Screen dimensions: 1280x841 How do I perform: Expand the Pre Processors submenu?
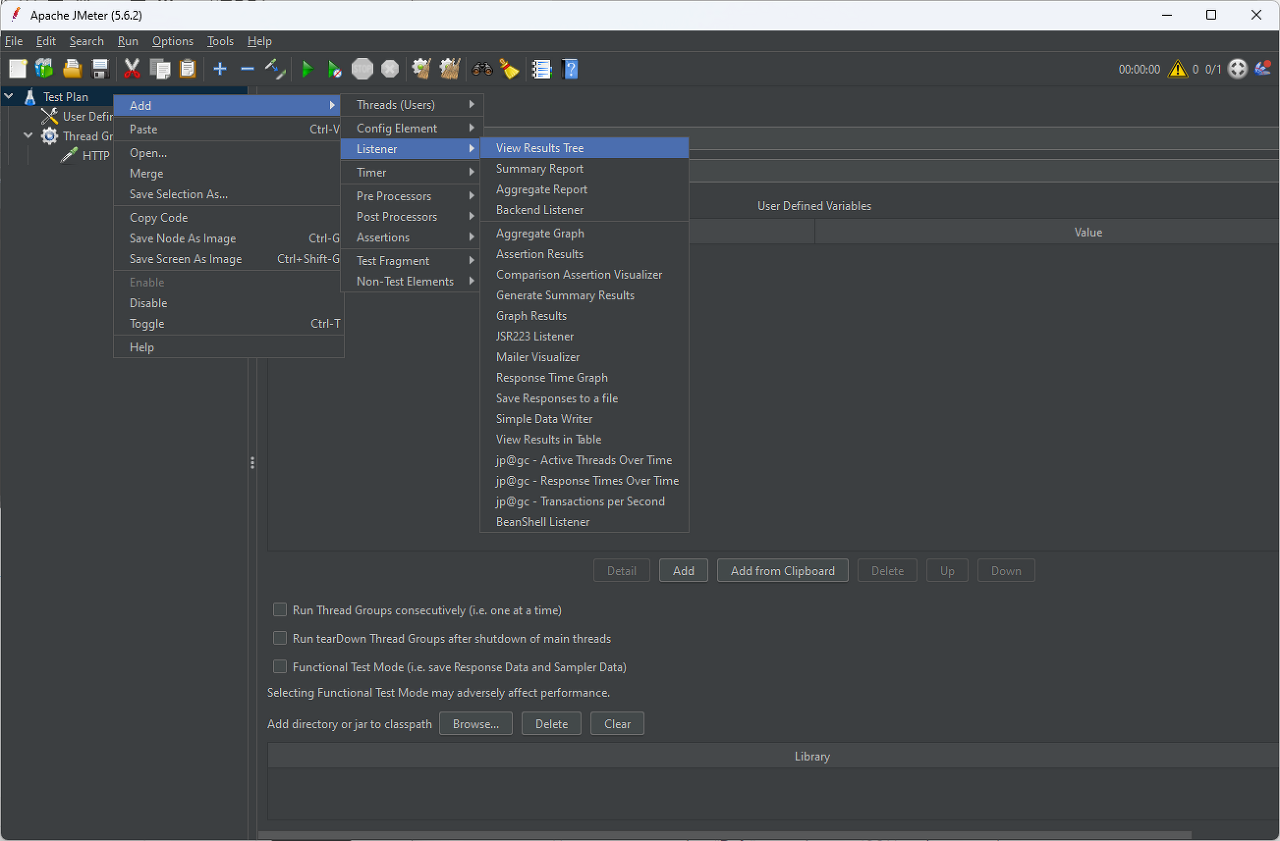(x=412, y=196)
